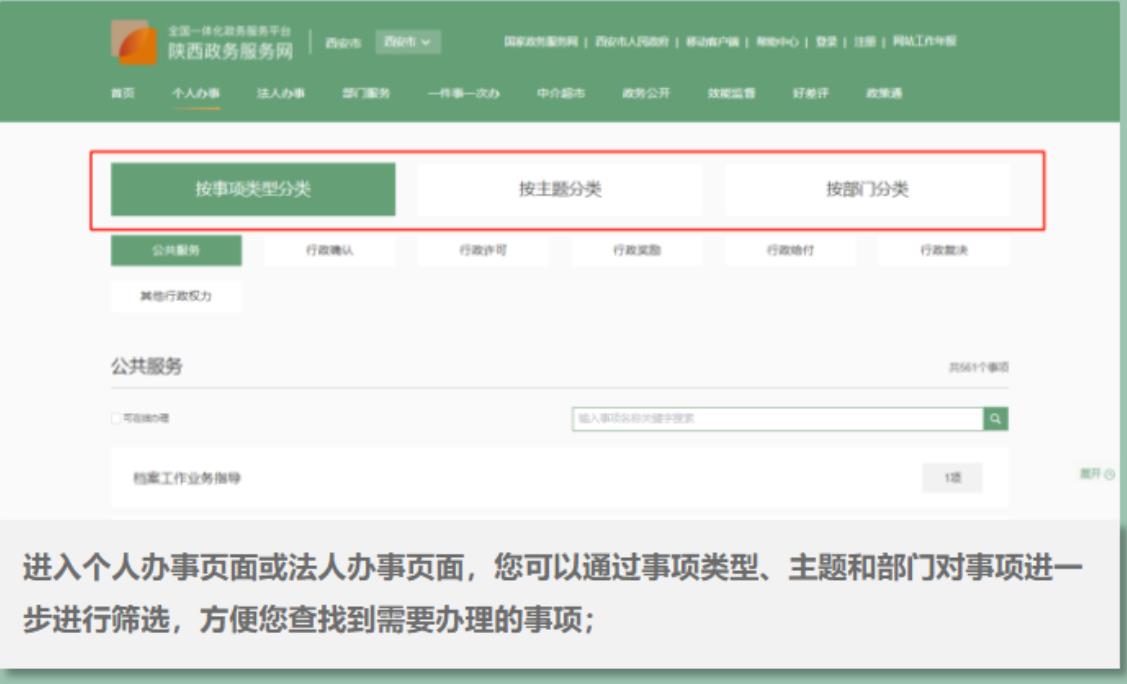
Task: Click the 移动客户端 header link
Action: point(712,42)
